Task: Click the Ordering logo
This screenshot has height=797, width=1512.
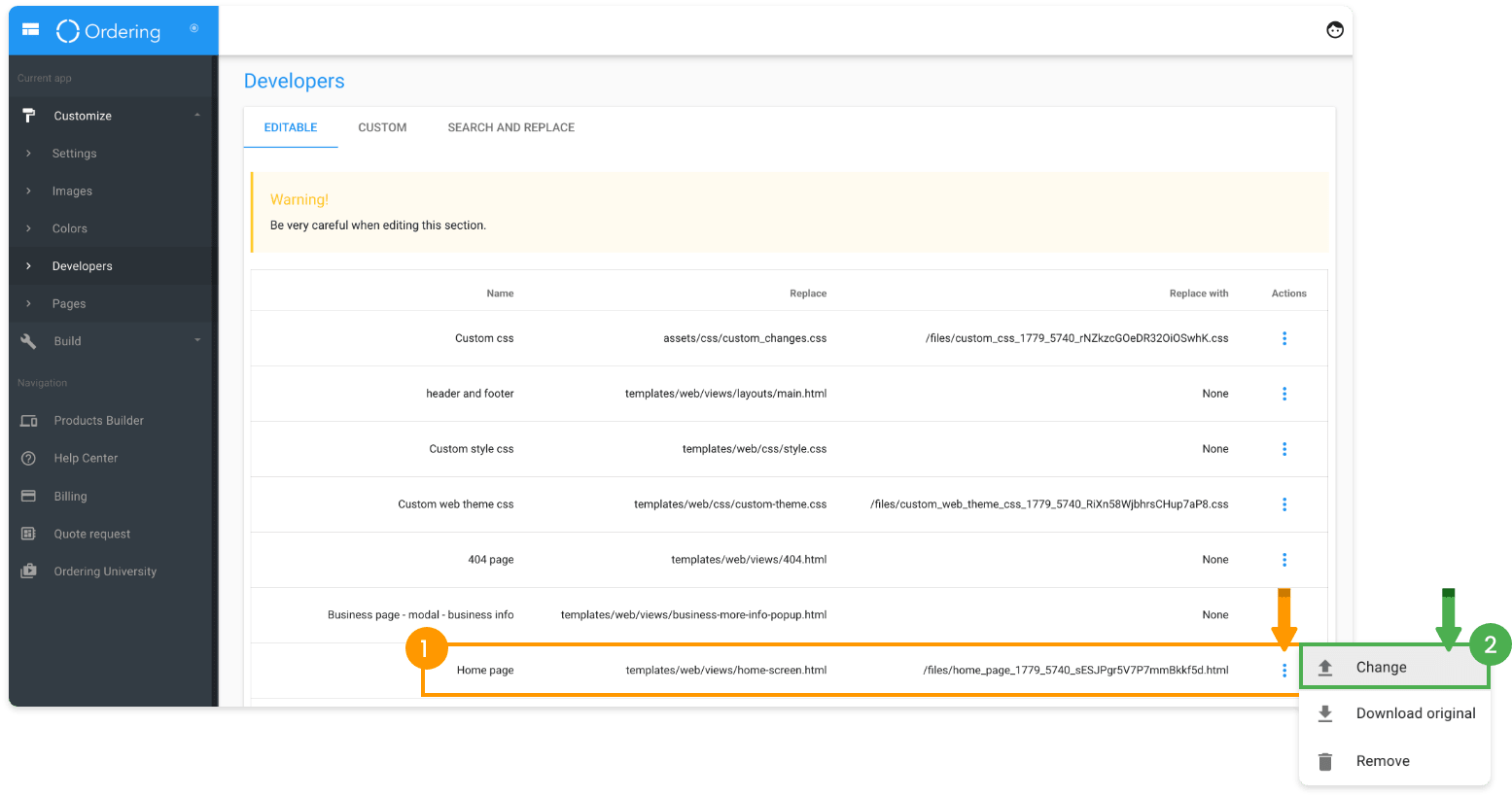Action: (108, 31)
